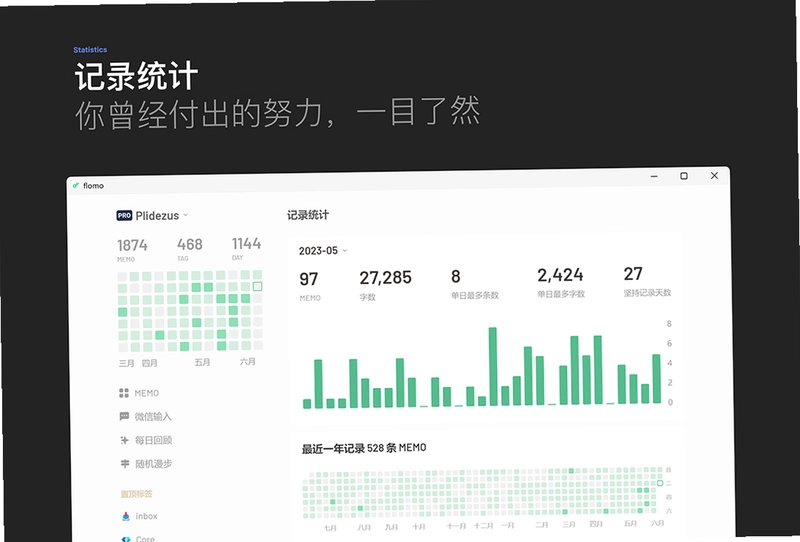
Task: Click the PRO badge next to Plidezus
Action: tap(124, 215)
